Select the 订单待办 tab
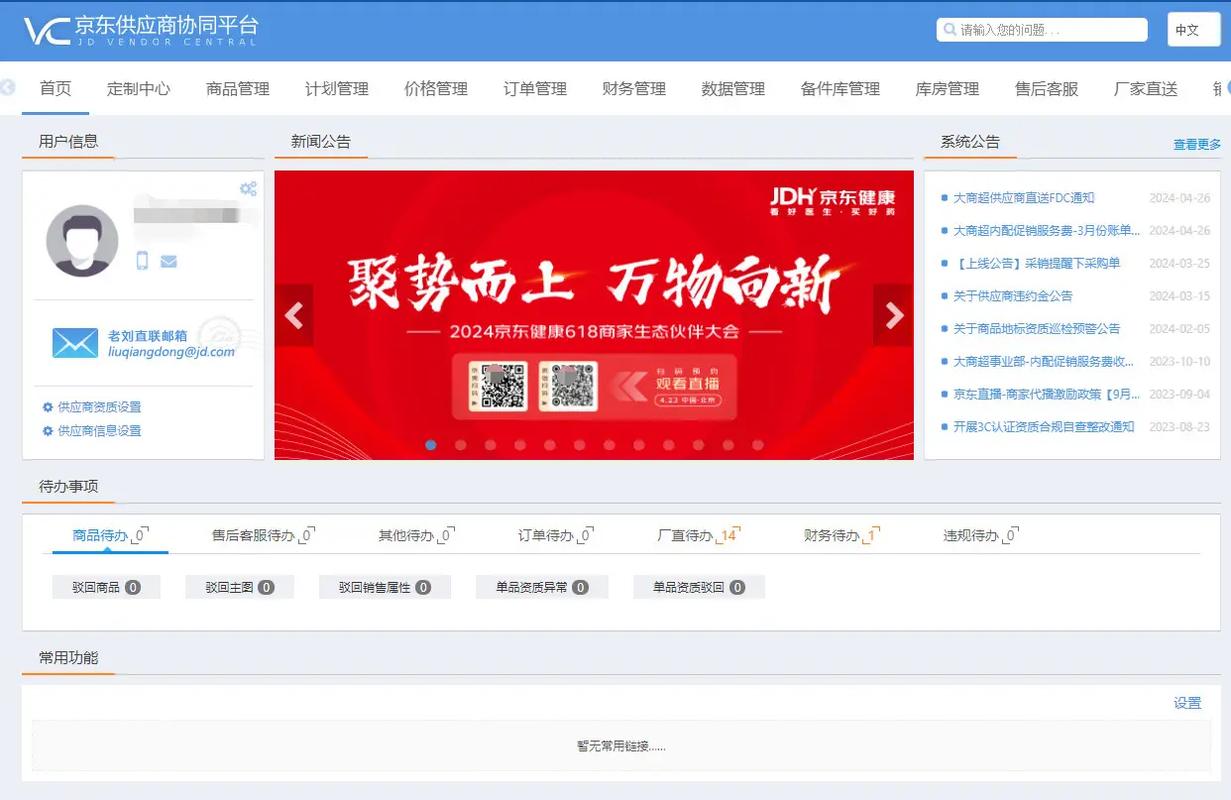 point(556,536)
